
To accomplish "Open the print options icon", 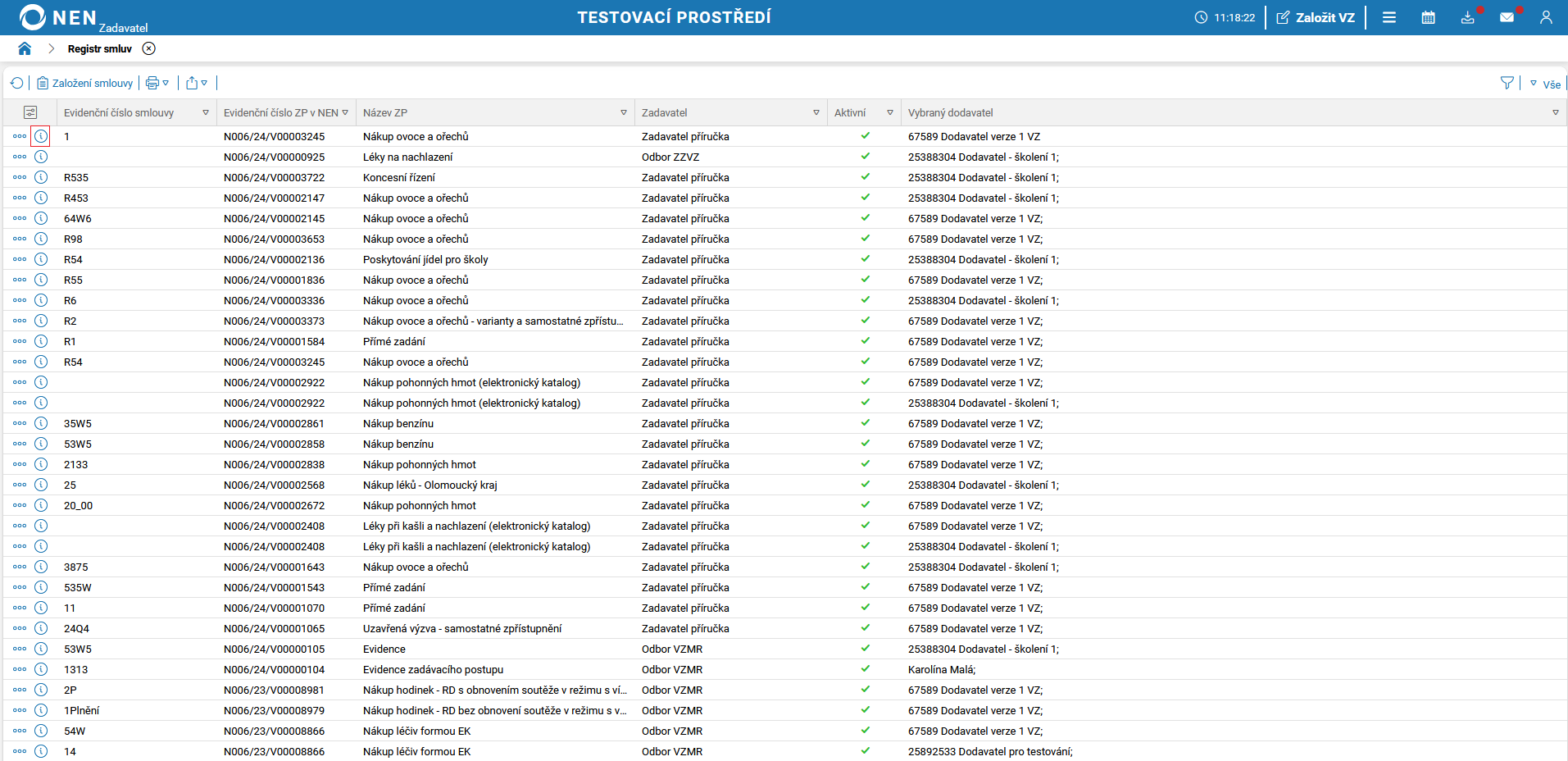I will click(152, 83).
